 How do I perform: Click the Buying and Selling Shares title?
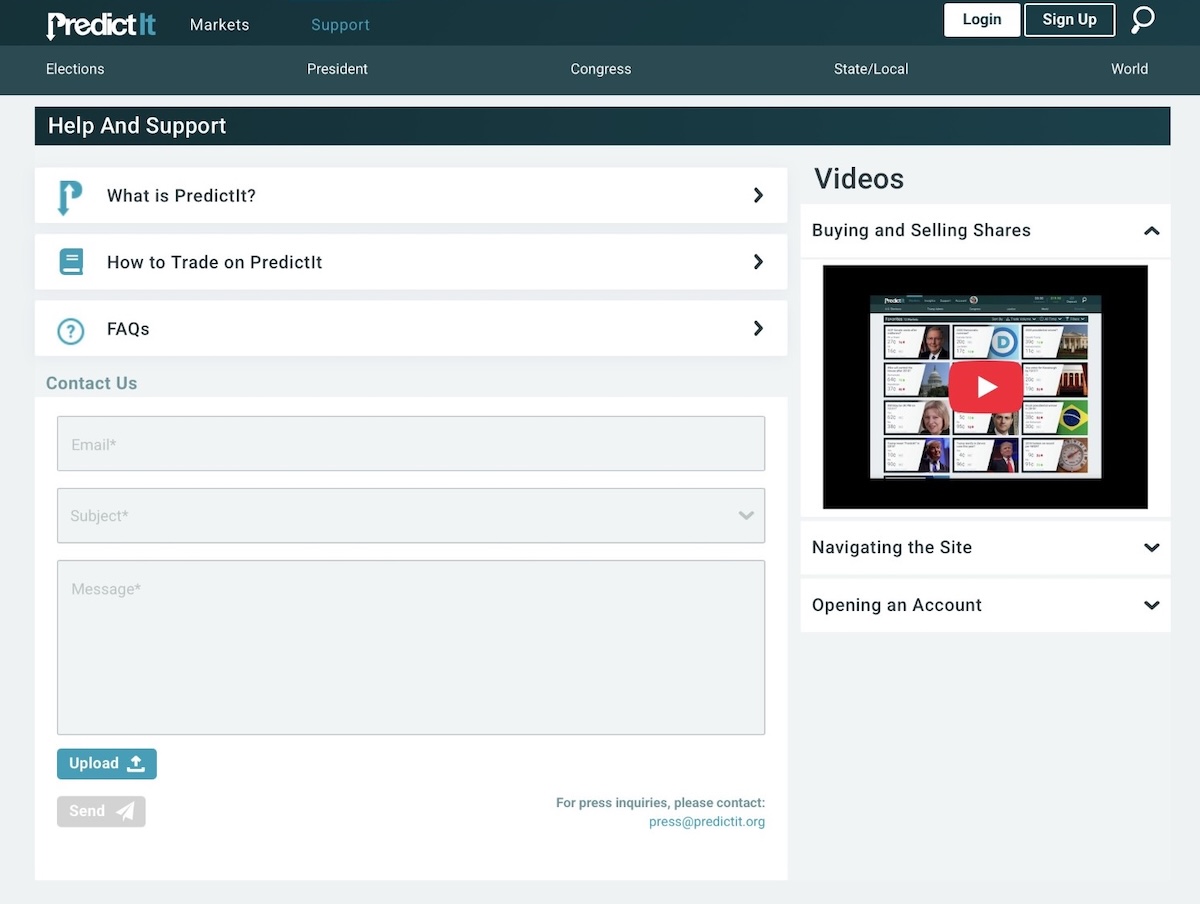pyautogui.click(x=921, y=230)
